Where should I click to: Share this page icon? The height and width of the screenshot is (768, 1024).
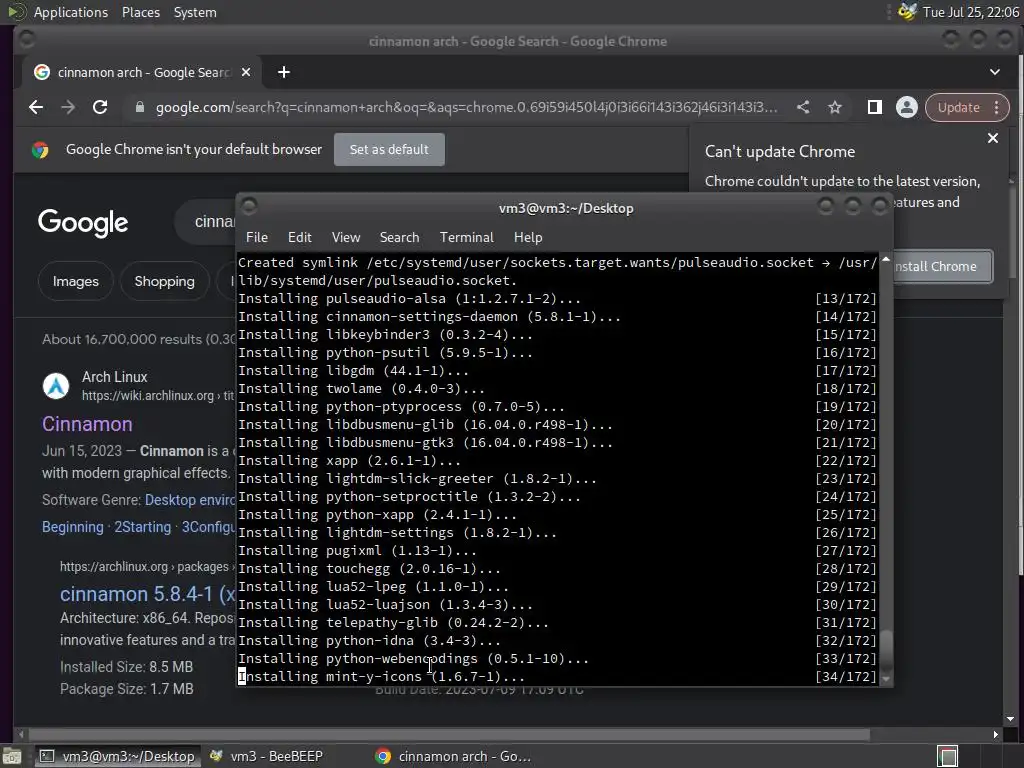[803, 107]
